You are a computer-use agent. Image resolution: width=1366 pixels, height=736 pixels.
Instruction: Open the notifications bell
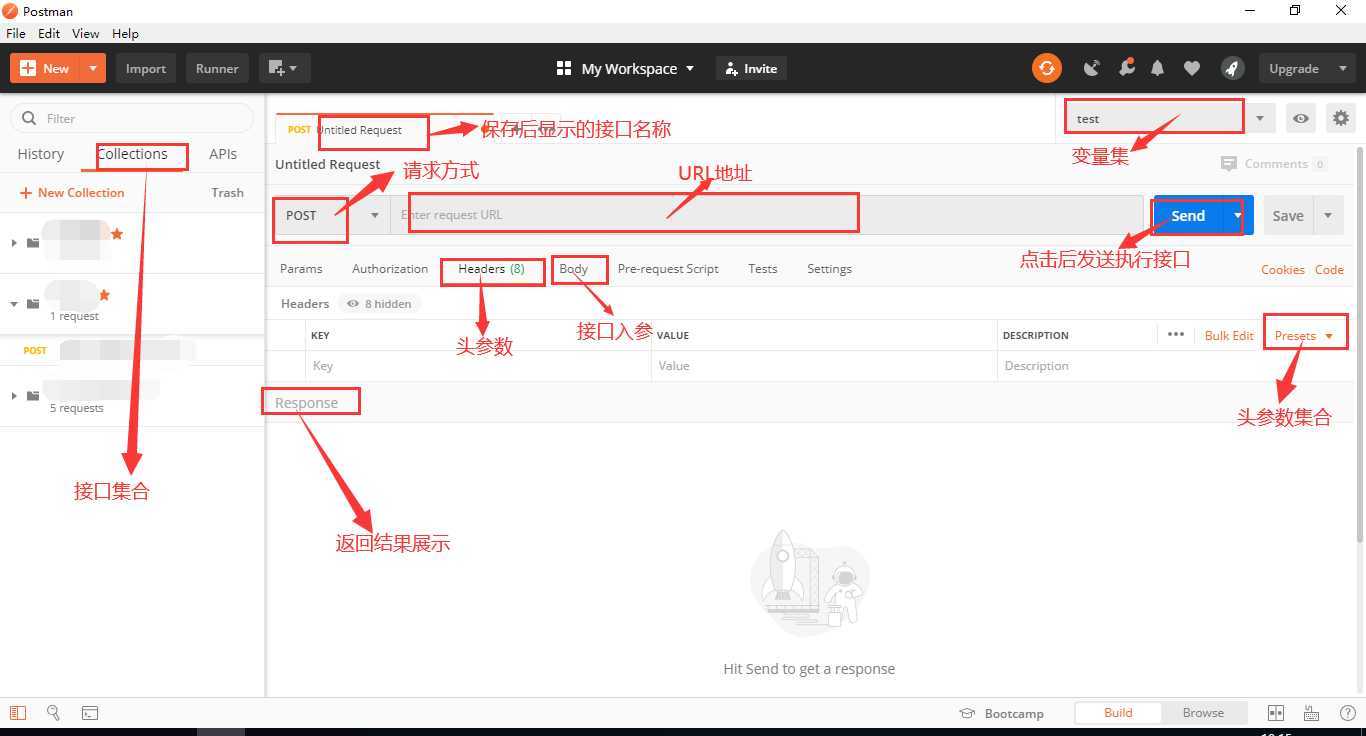[1158, 68]
